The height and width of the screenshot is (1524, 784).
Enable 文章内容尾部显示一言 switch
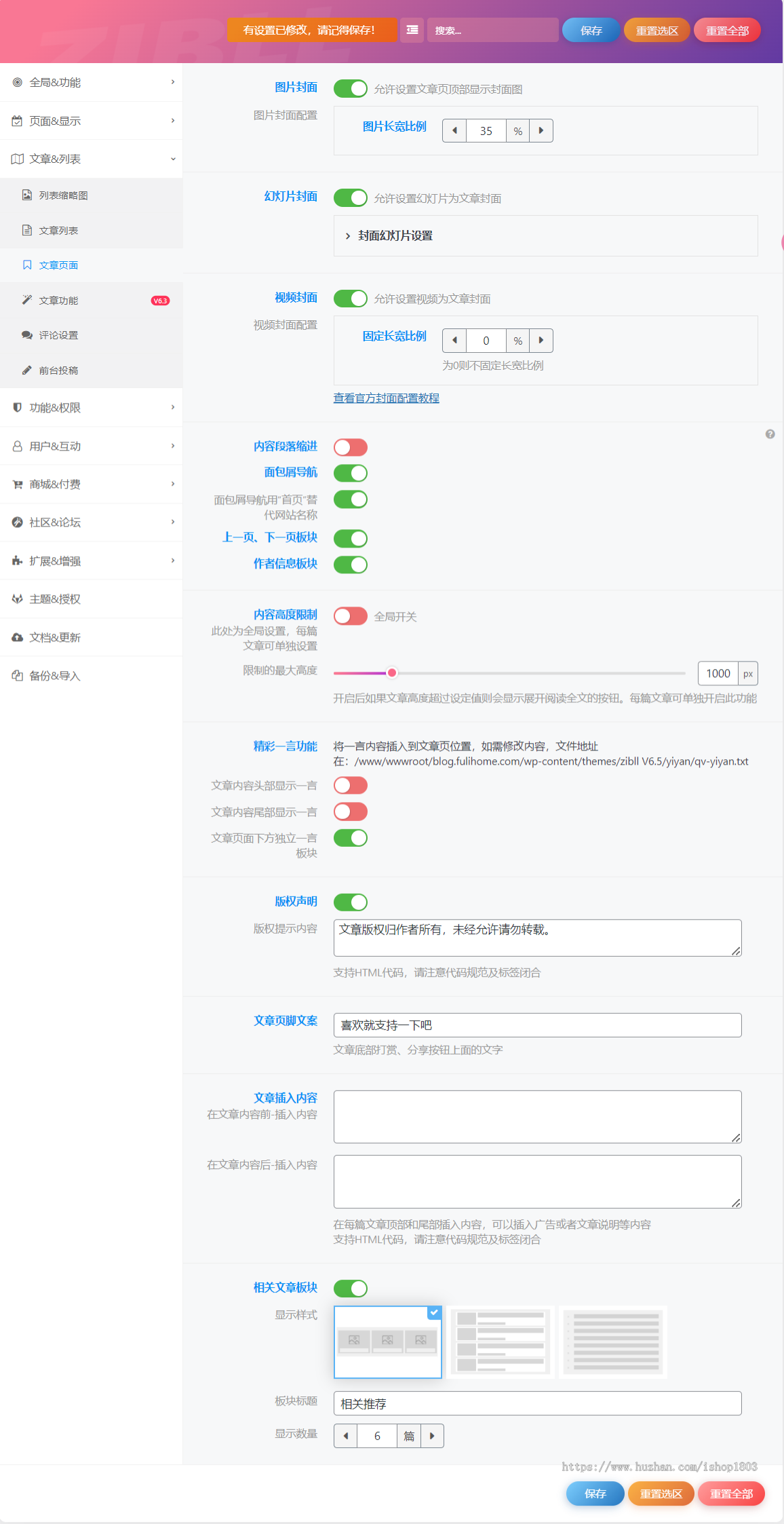(x=351, y=812)
